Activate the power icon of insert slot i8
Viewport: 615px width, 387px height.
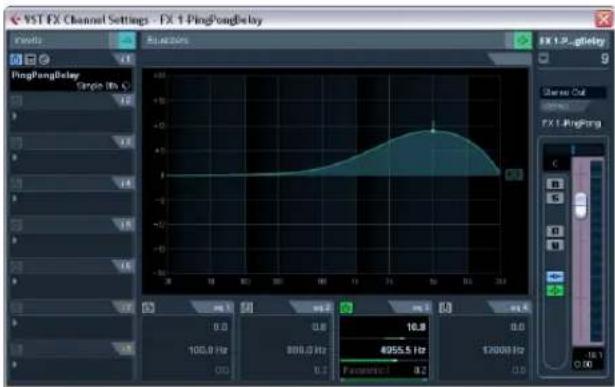click(16, 349)
